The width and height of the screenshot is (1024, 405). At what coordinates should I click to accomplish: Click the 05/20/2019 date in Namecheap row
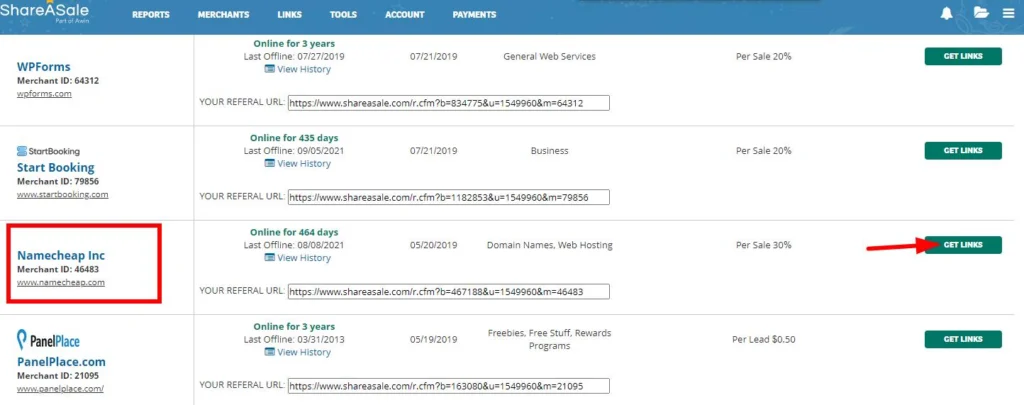point(434,245)
